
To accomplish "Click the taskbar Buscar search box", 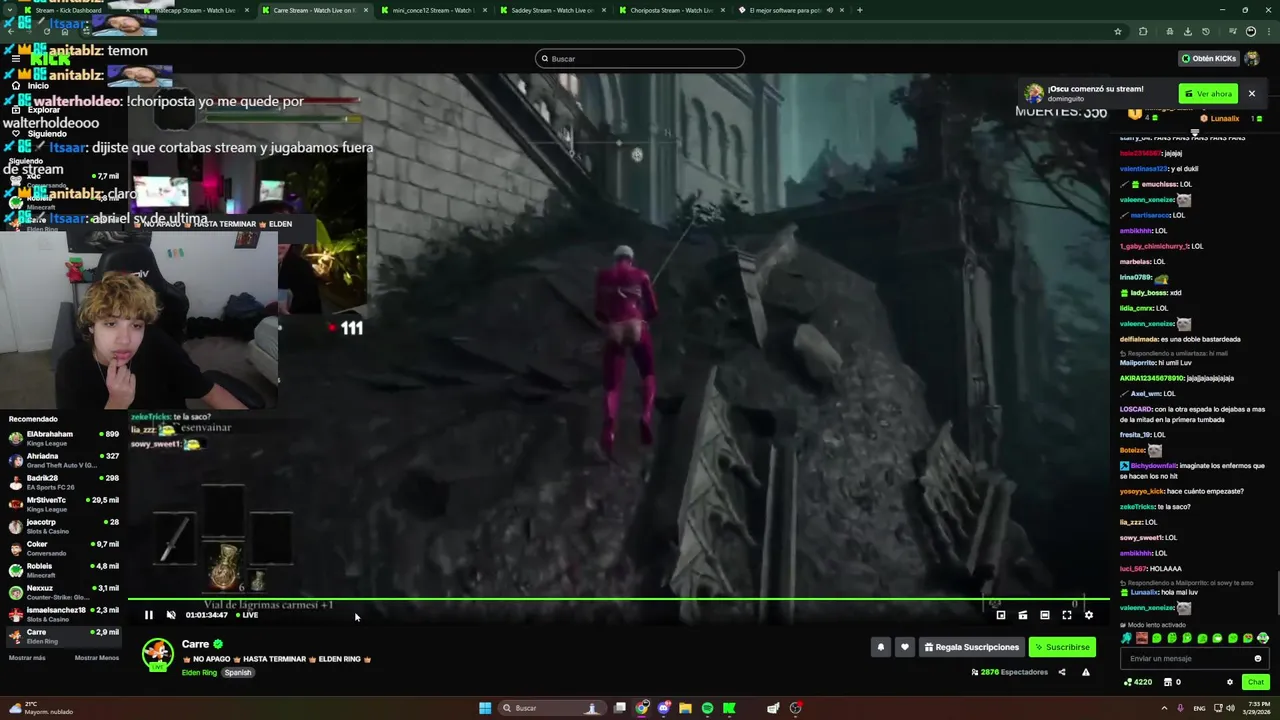I will pyautogui.click(x=553, y=708).
